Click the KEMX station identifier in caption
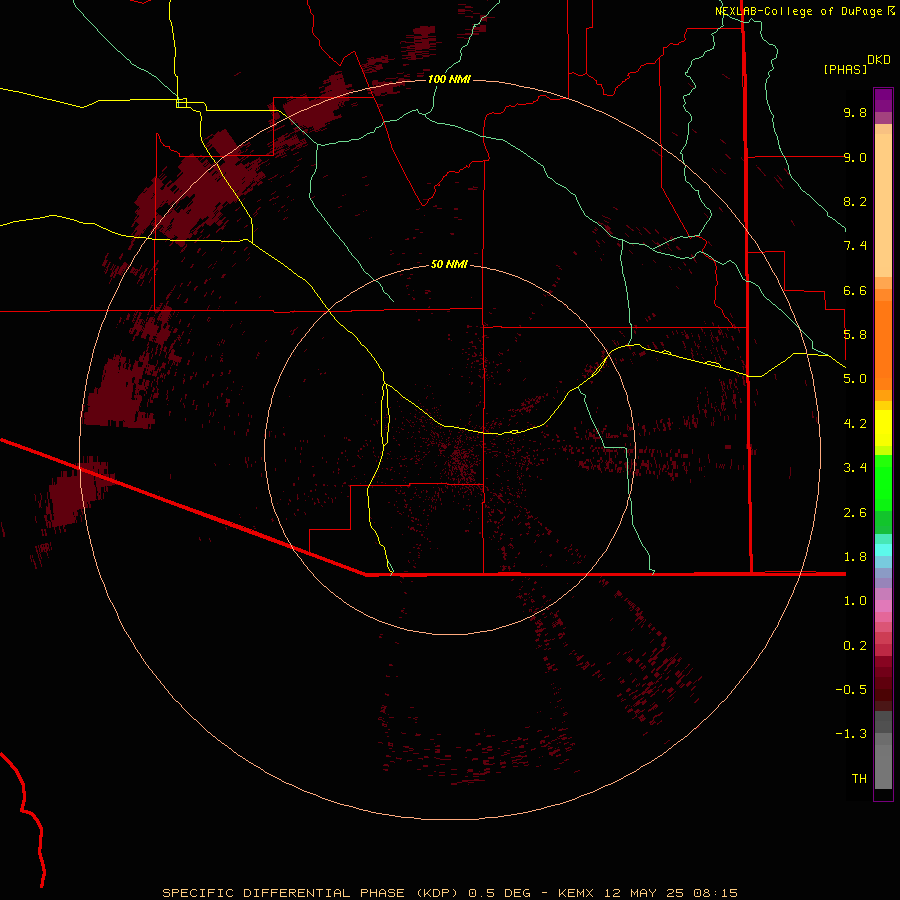The height and width of the screenshot is (900, 900). tap(577, 893)
